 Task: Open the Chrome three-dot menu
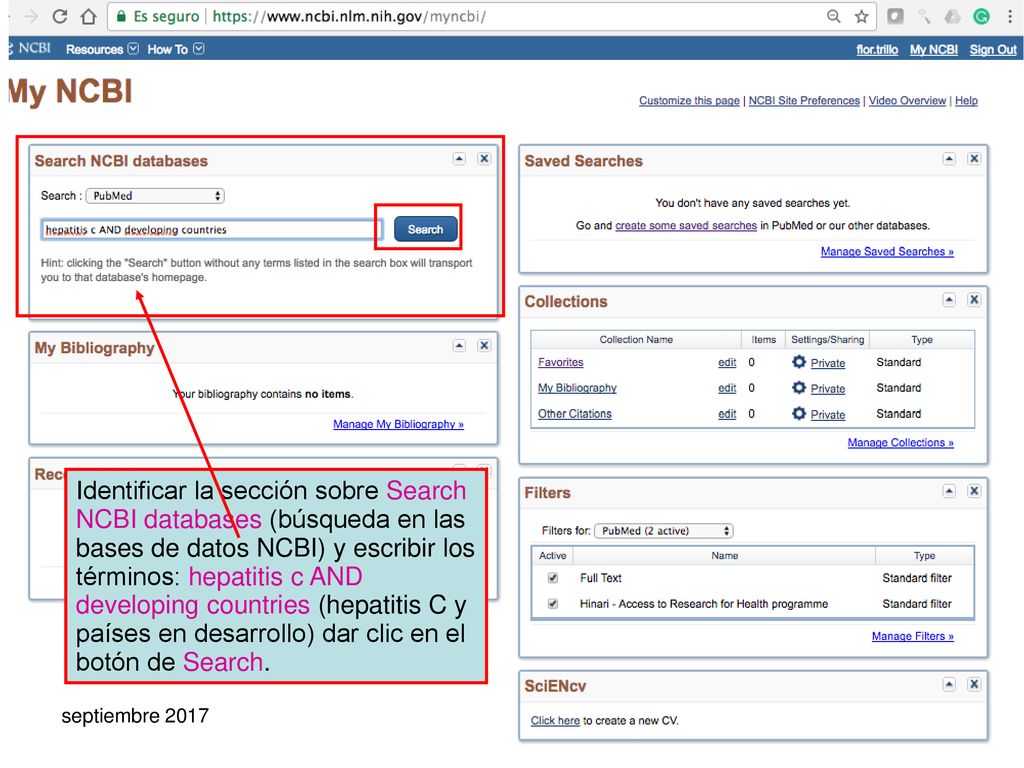(x=1010, y=16)
